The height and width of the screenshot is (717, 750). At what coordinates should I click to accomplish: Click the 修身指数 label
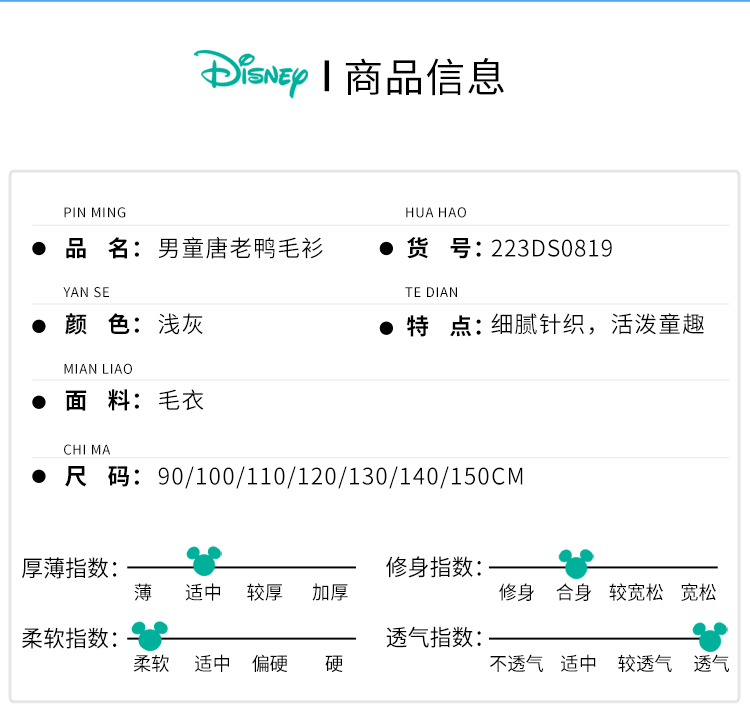pyautogui.click(x=434, y=567)
